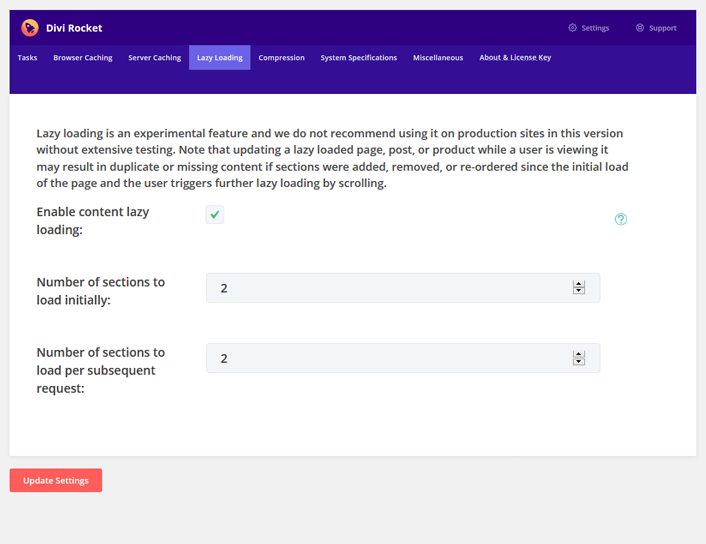Decrease sections loaded per subsequent request
The image size is (706, 544).
click(x=579, y=361)
